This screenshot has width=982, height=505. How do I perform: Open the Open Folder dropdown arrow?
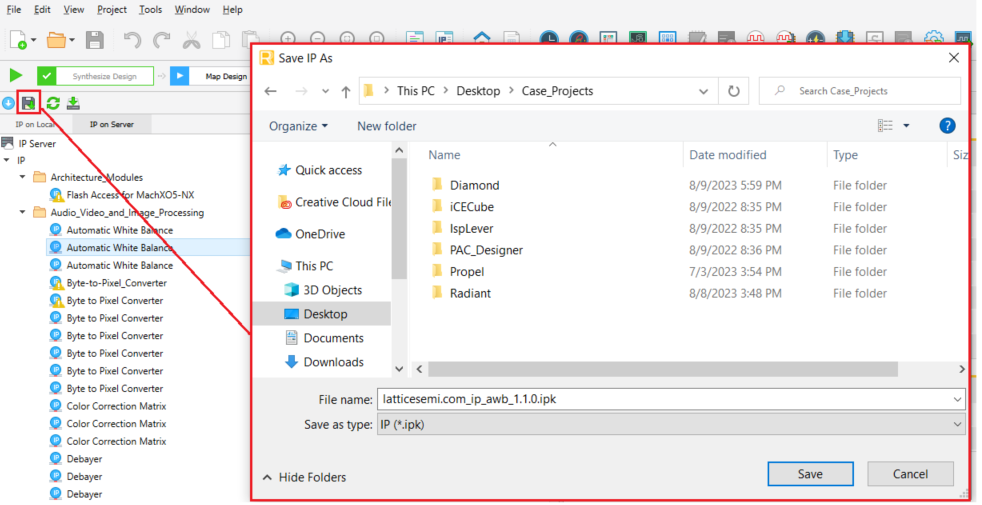72,41
